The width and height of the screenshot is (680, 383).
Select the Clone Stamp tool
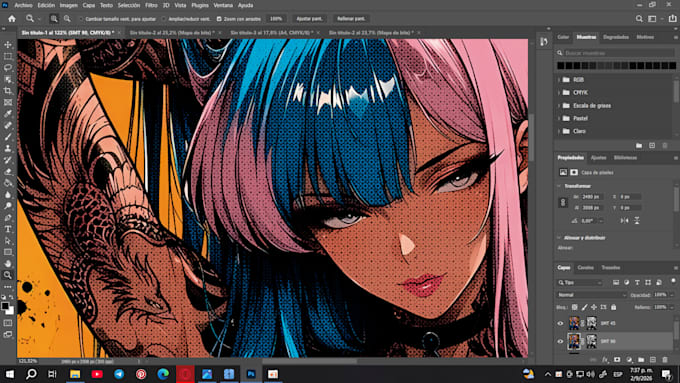(8, 148)
